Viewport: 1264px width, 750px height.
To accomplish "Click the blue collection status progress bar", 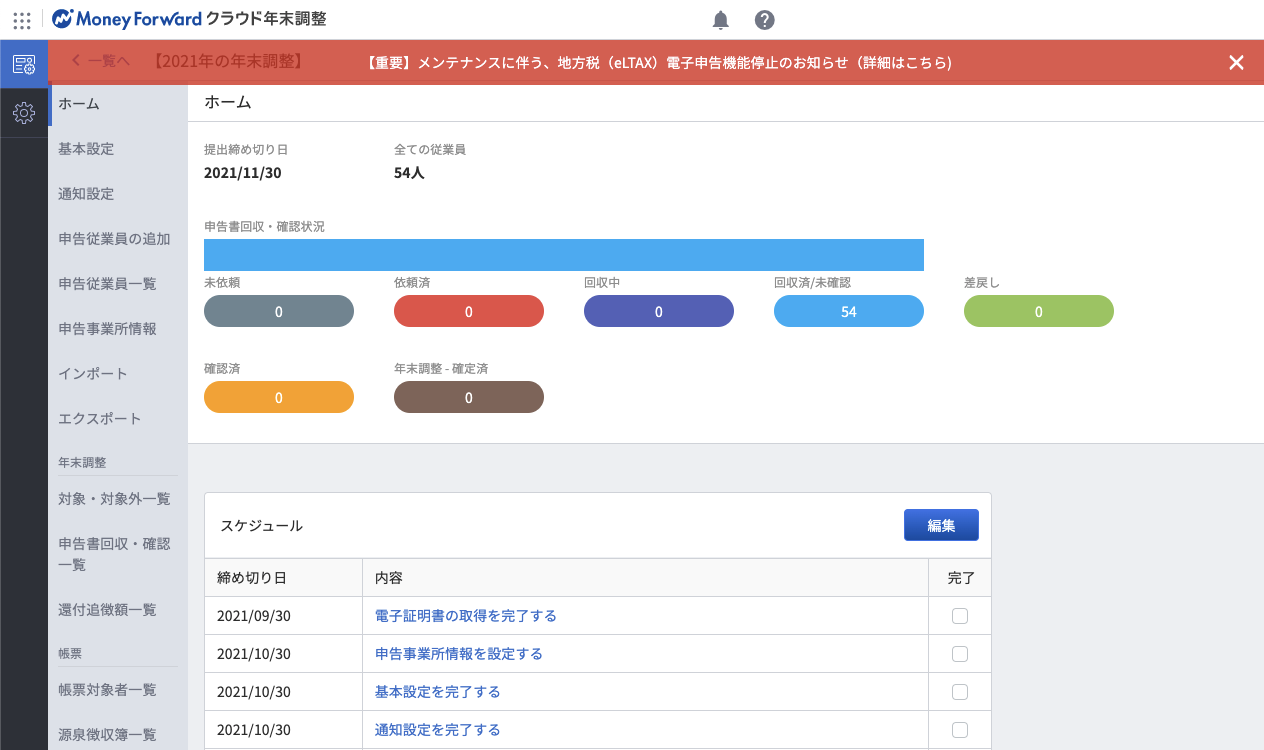I will [563, 255].
